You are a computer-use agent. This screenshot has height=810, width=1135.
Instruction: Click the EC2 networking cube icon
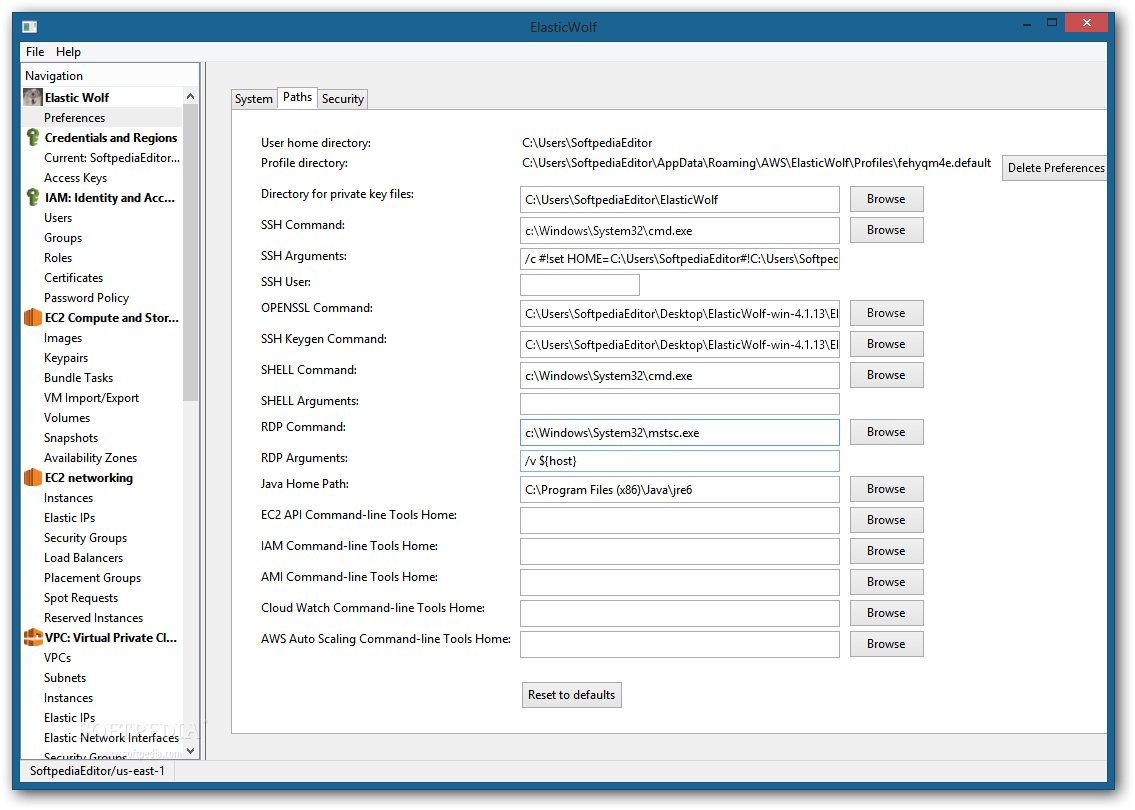click(x=33, y=478)
